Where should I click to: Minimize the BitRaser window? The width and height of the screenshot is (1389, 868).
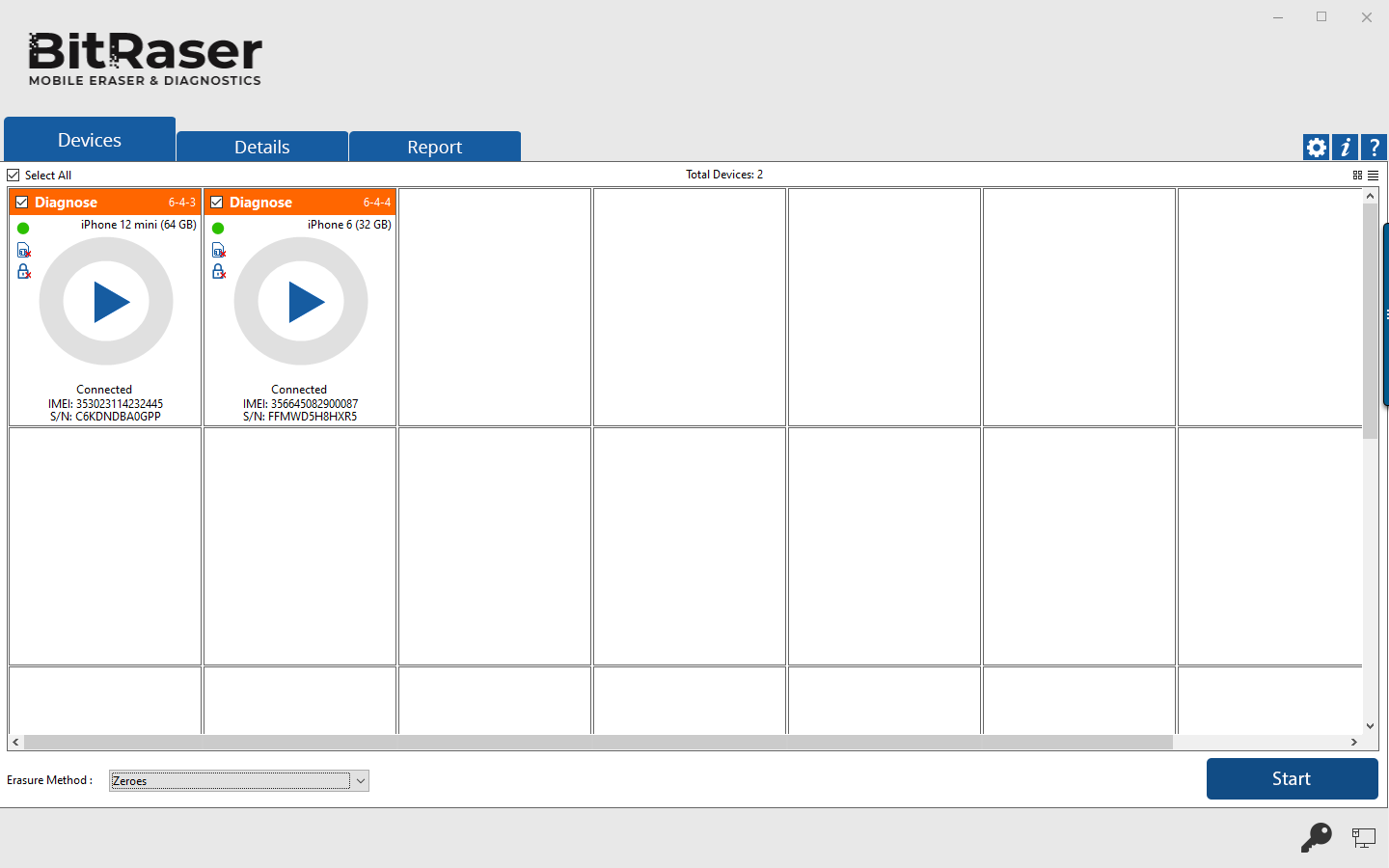1278,17
